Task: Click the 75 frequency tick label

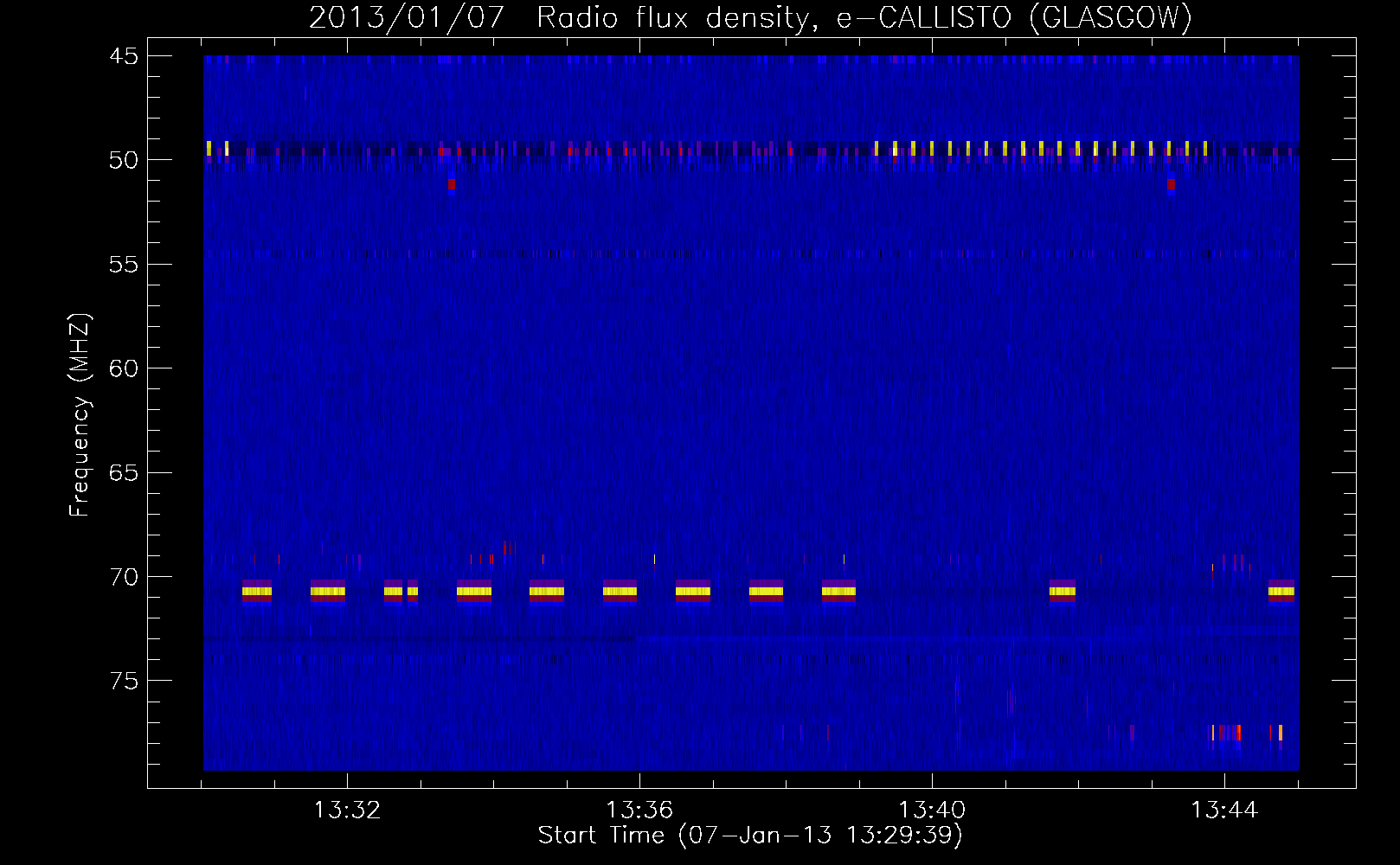Action: [x=124, y=682]
